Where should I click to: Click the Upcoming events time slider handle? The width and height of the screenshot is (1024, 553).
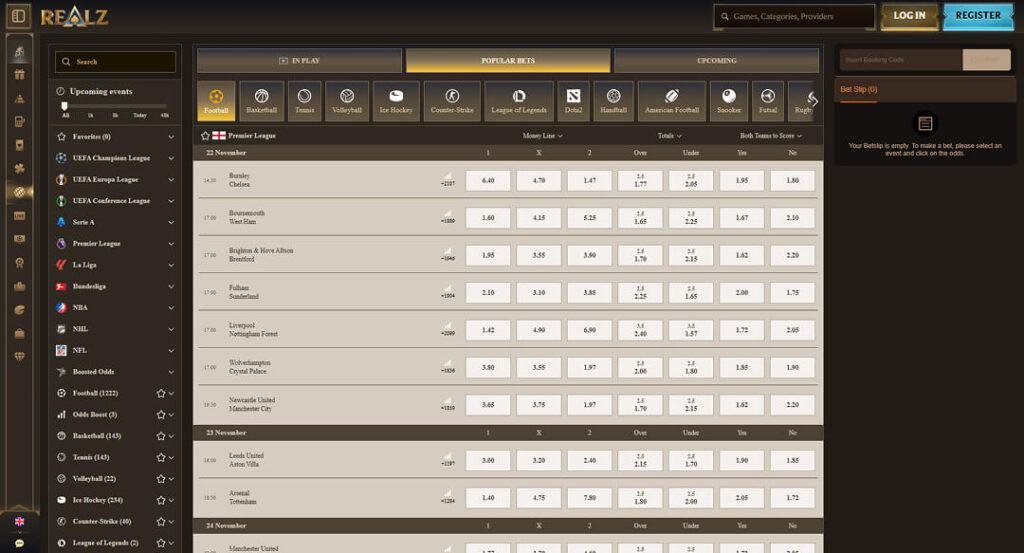pos(65,105)
